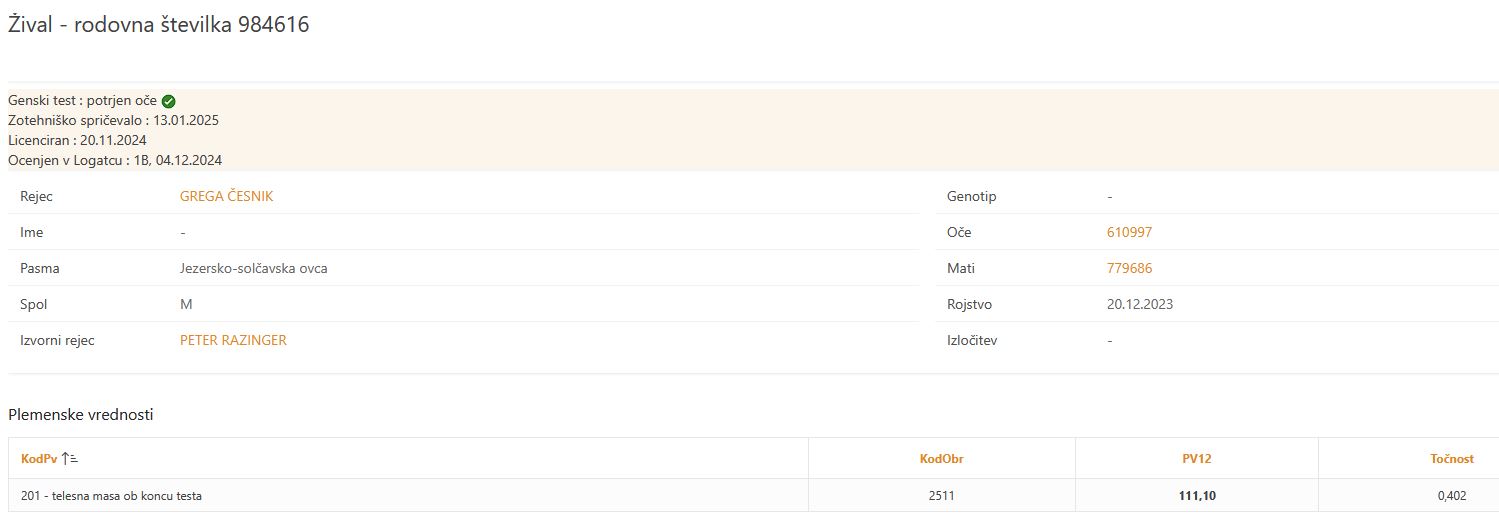Open original breeder link PETER RAZINGER
The image size is (1499, 520).
[x=233, y=341]
